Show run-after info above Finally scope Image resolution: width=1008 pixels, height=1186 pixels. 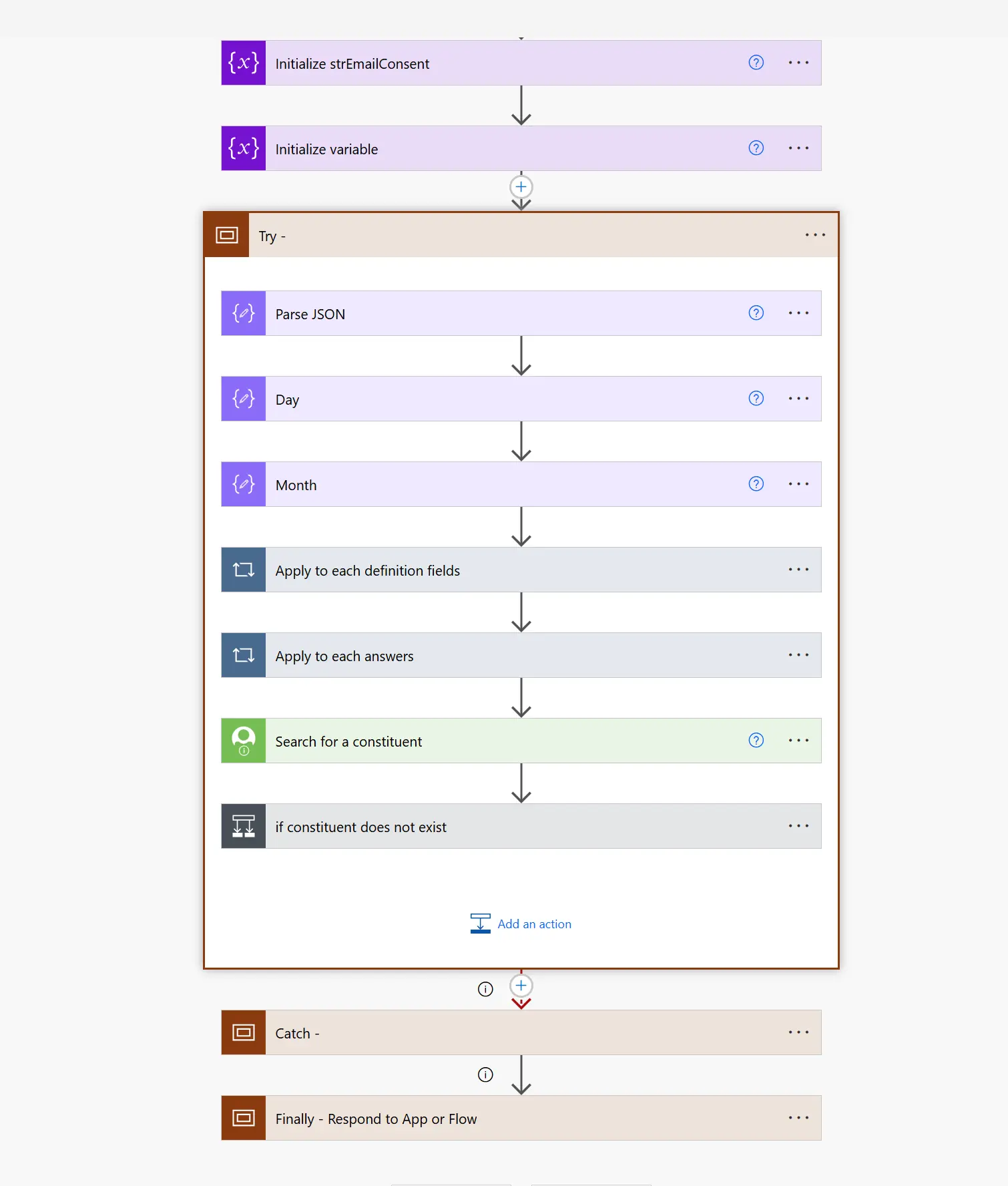click(485, 1074)
